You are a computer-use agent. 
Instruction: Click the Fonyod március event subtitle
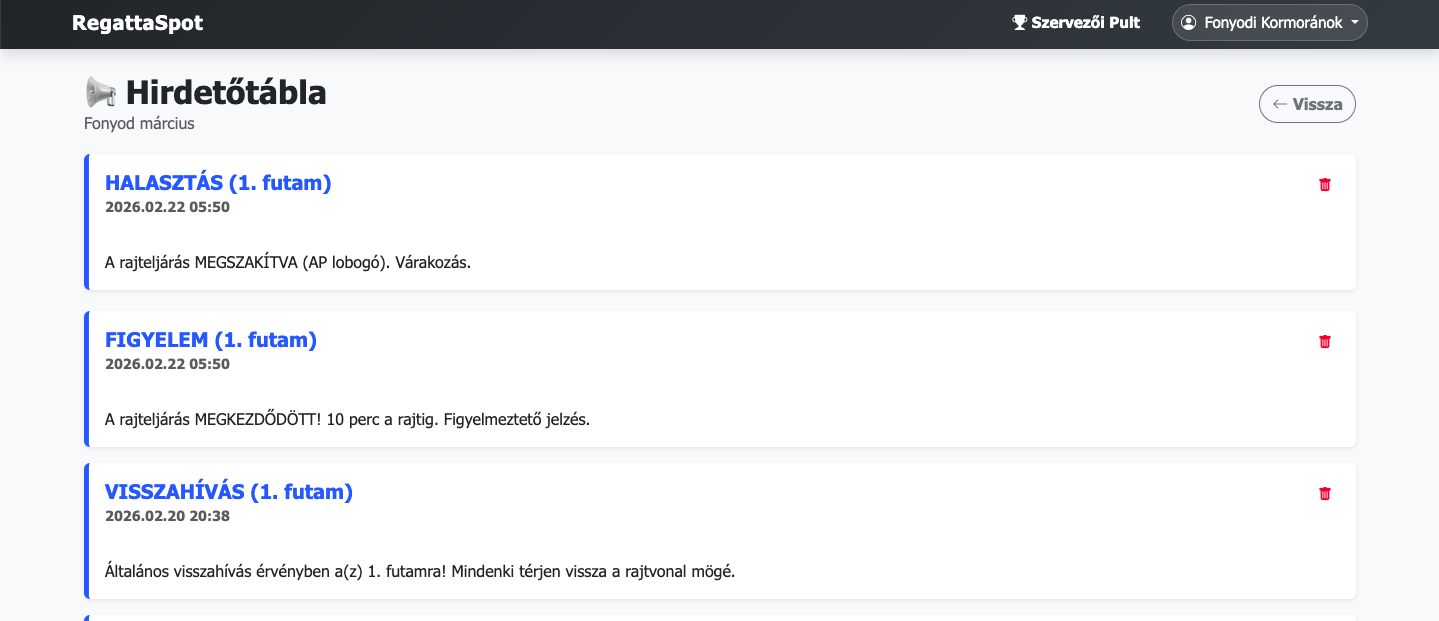coord(139,124)
